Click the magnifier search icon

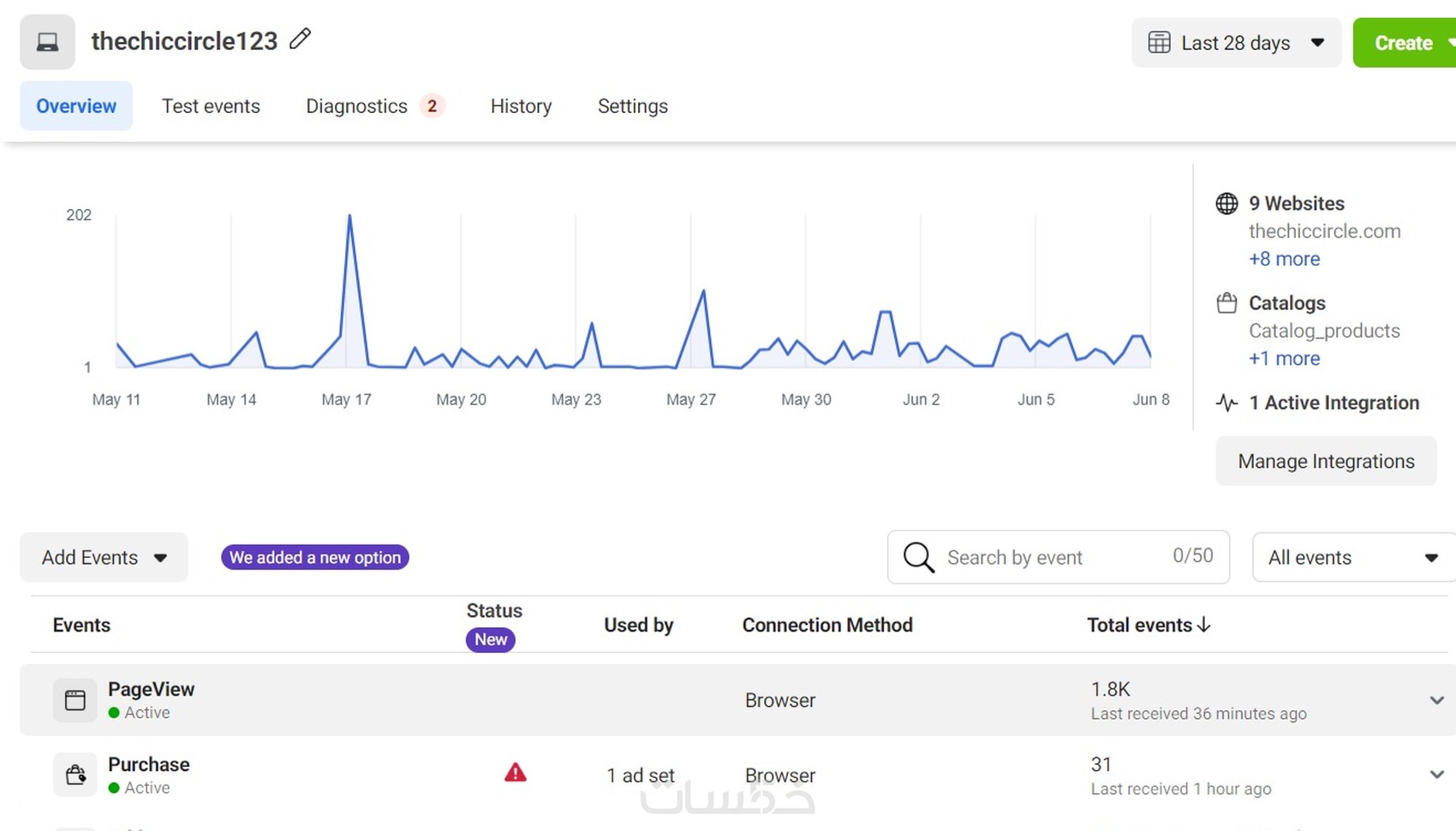[918, 558]
